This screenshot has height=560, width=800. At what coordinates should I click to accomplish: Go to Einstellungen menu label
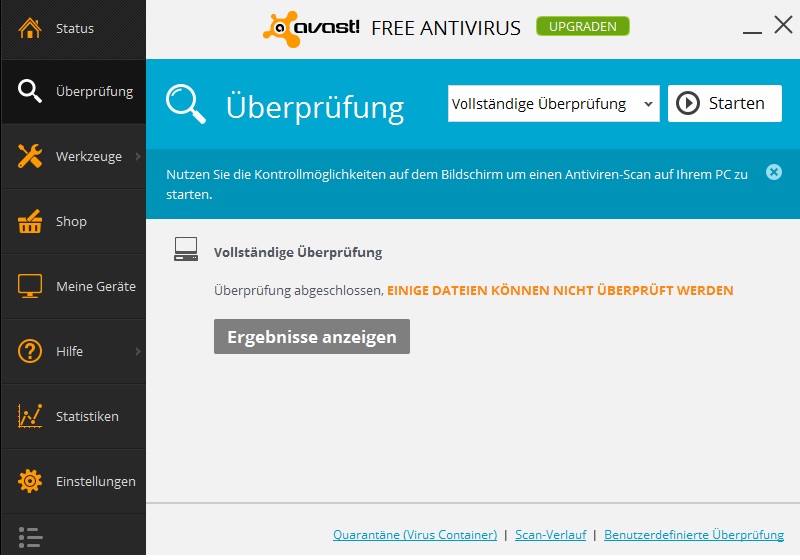(96, 482)
